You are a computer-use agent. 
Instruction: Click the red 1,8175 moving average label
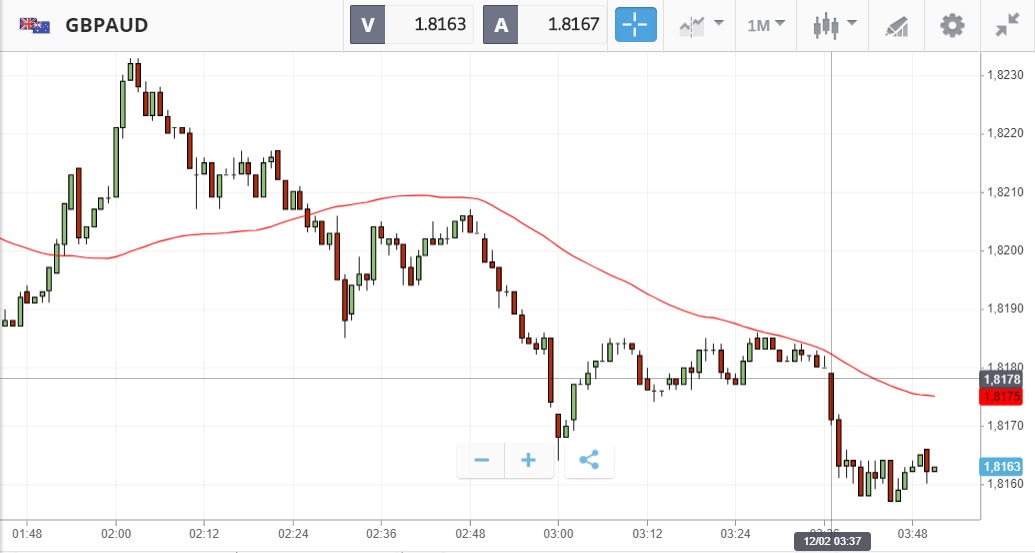(x=1001, y=397)
